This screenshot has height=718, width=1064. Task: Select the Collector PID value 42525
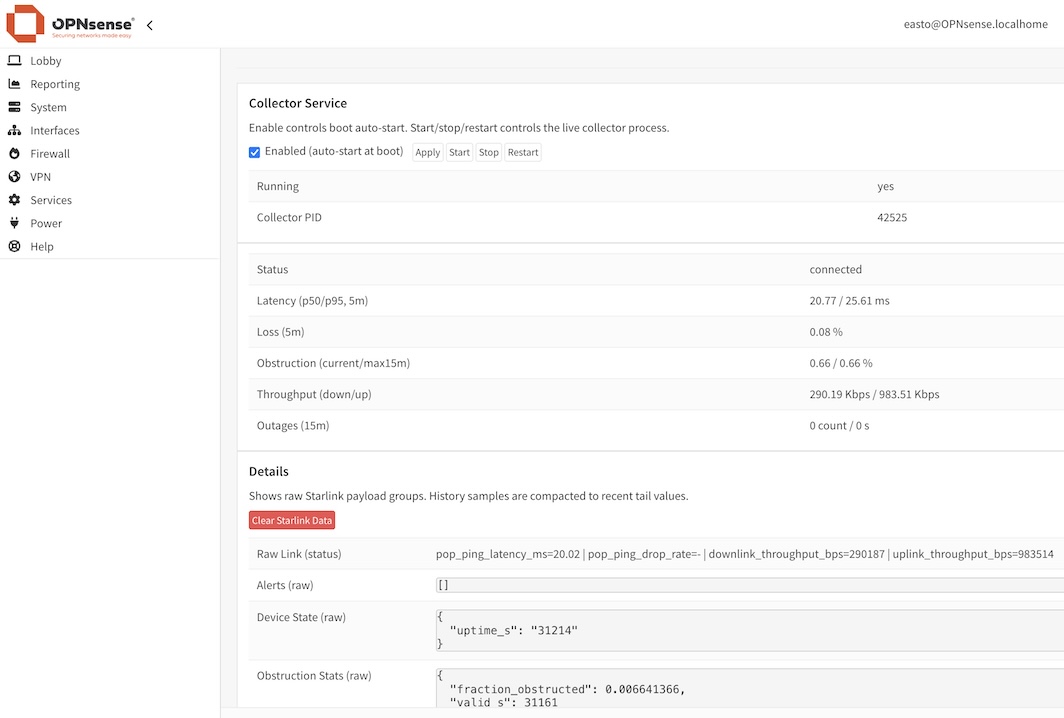892,217
